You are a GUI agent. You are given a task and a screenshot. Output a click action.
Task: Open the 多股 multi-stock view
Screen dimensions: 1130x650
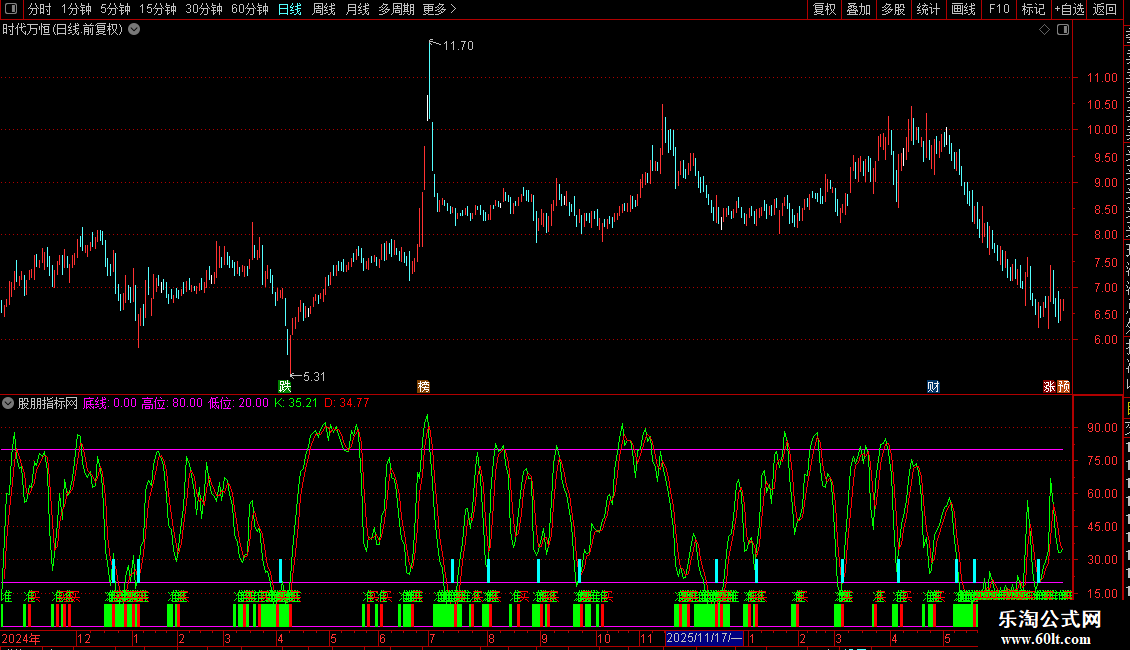point(893,9)
